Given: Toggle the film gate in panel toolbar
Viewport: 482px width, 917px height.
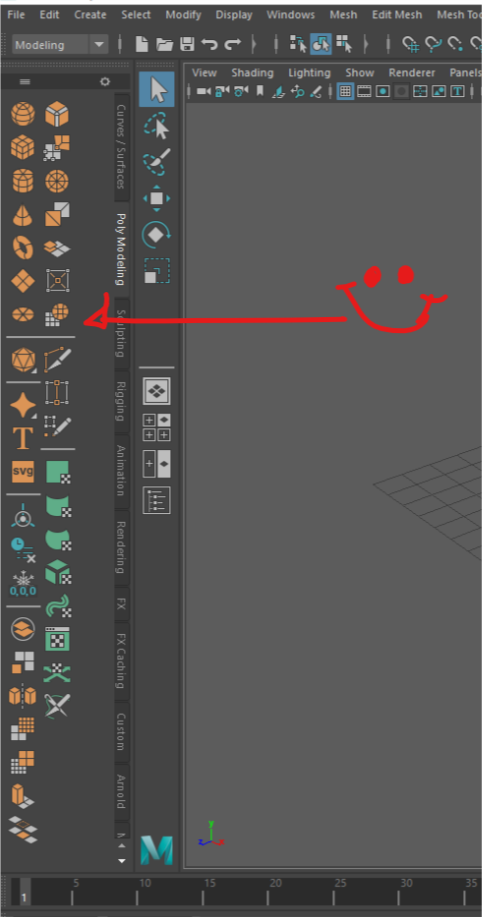Looking at the screenshot, I should 364,91.
